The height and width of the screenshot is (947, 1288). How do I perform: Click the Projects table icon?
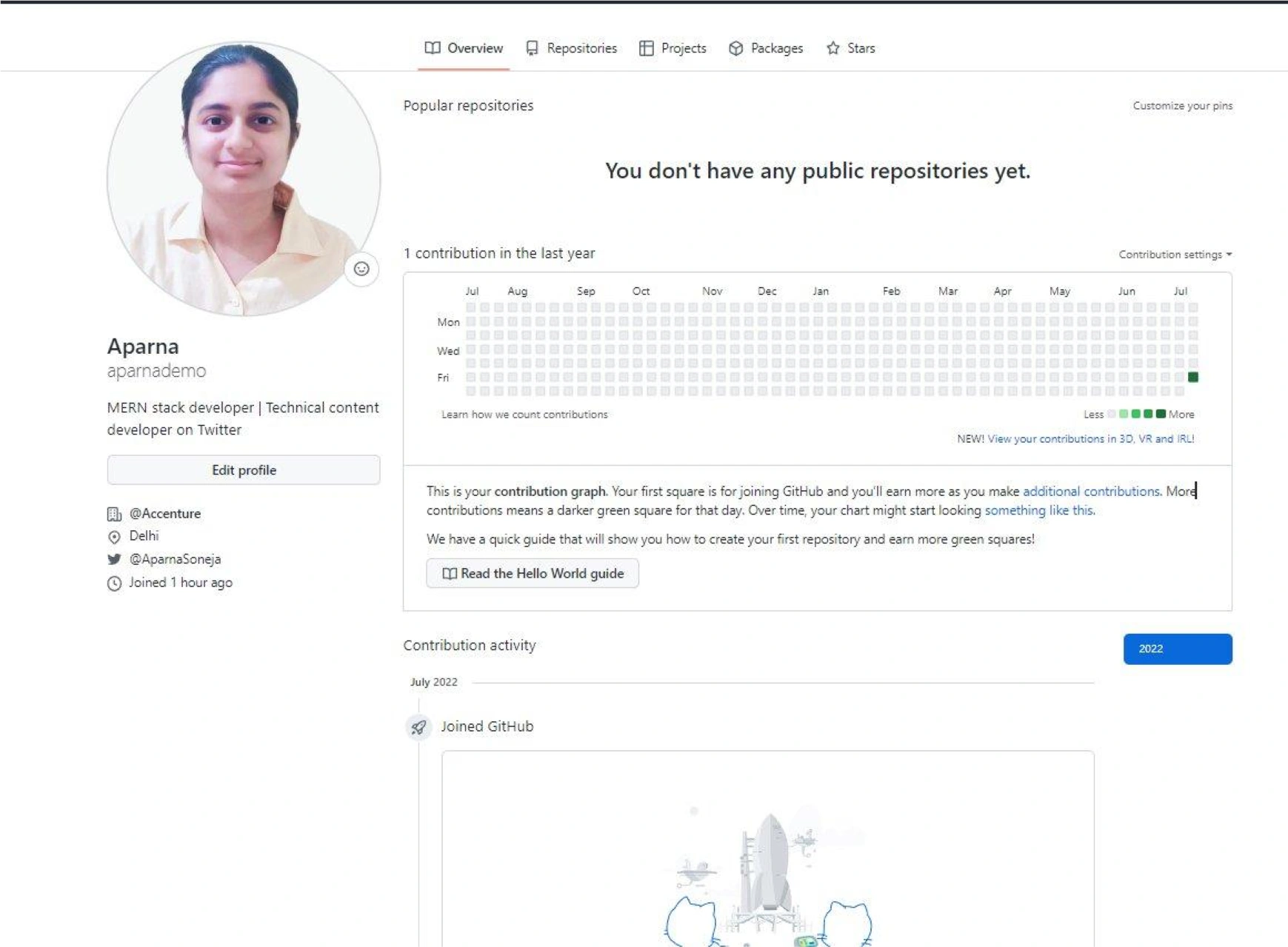click(647, 48)
